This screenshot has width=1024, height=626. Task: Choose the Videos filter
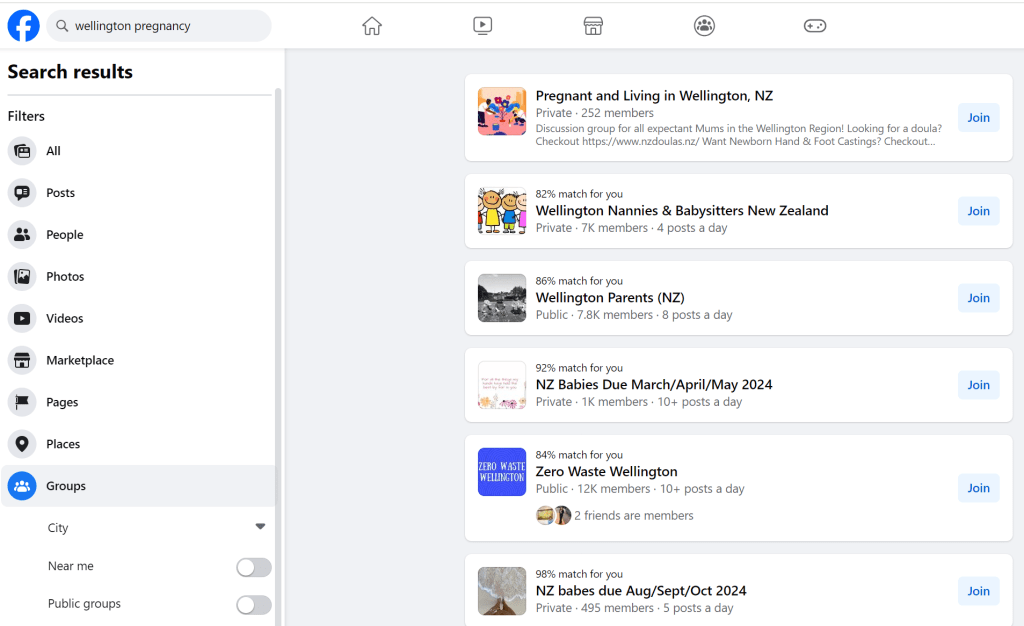65,319
